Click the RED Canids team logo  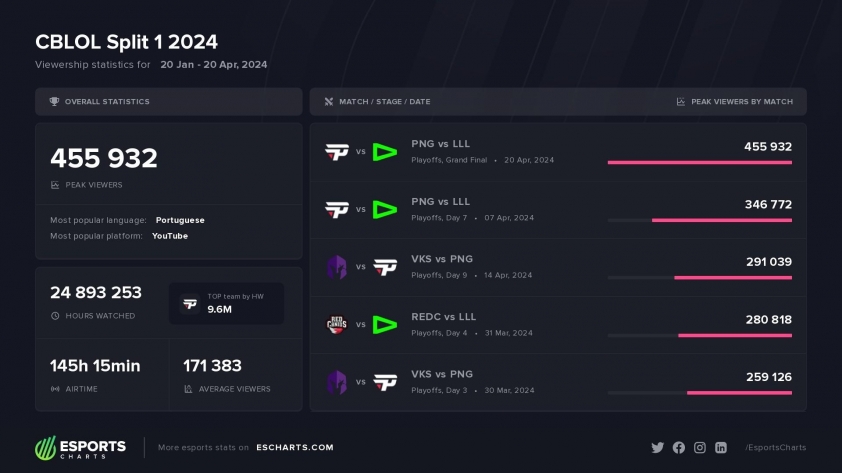(337, 324)
